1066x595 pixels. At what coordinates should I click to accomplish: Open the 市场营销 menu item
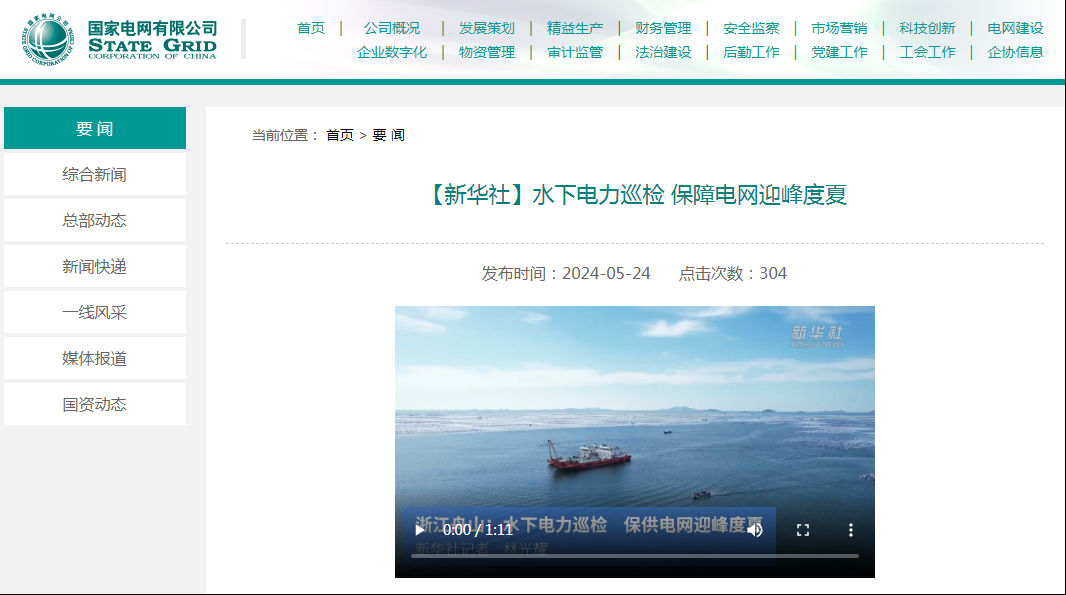click(x=839, y=29)
